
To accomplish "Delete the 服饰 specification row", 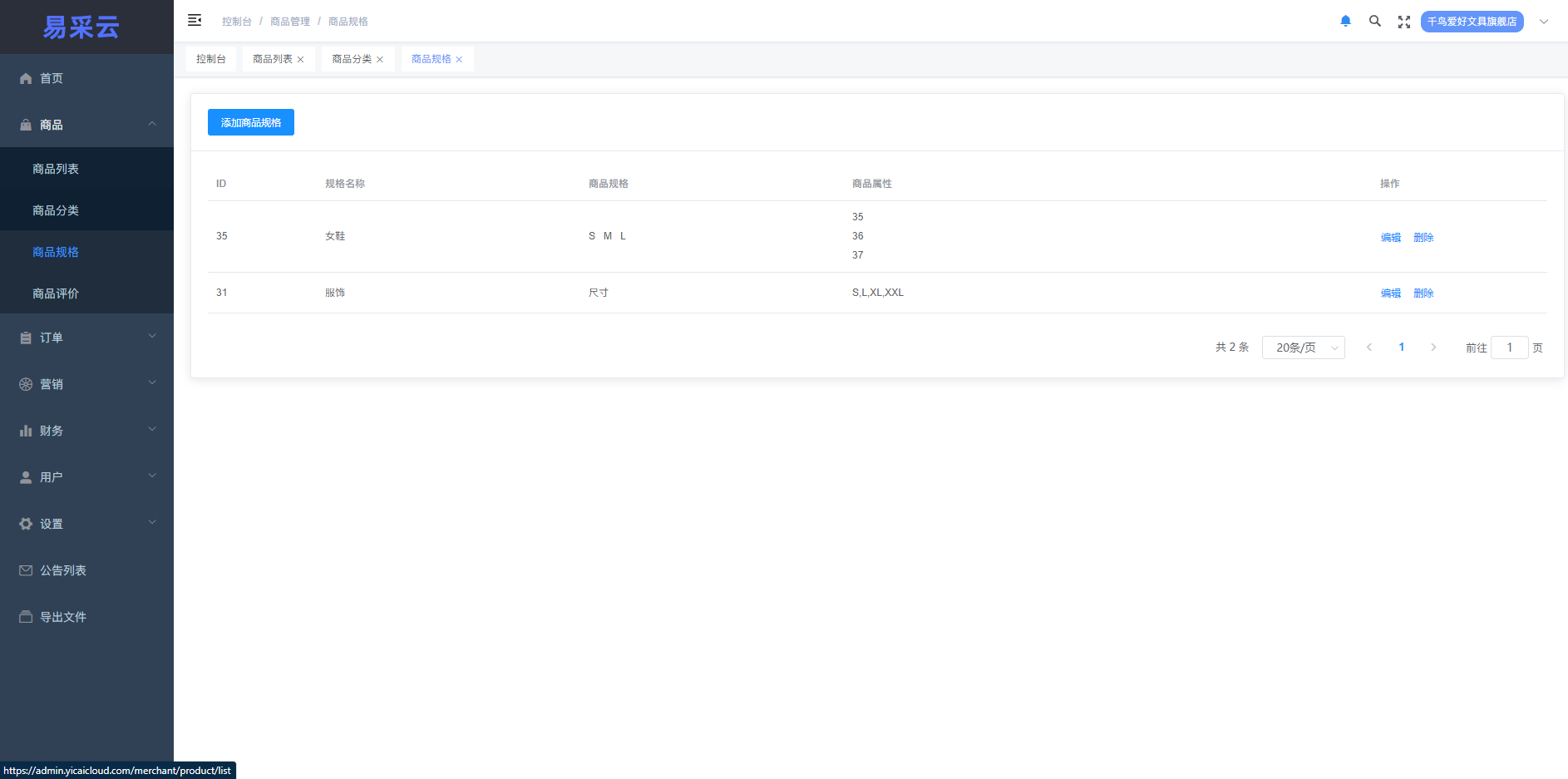I will click(x=1423, y=293).
